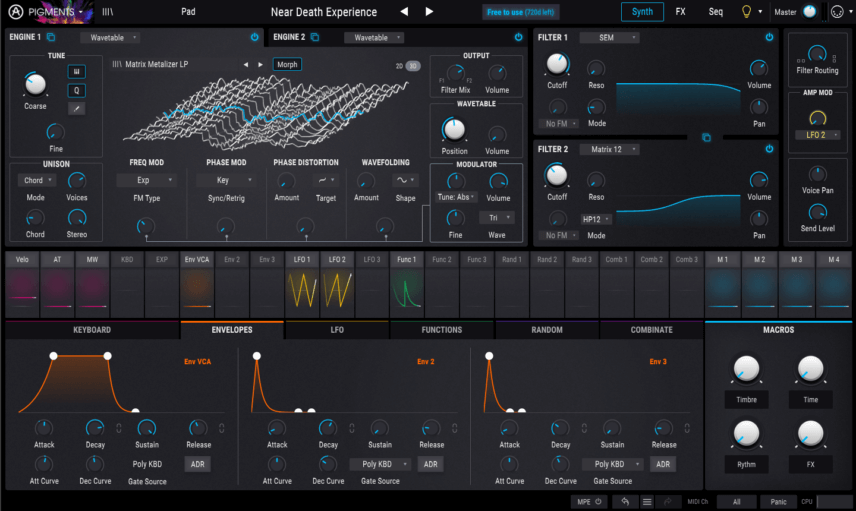Click the Timbre macro label
856x511 pixels.
click(x=746, y=400)
